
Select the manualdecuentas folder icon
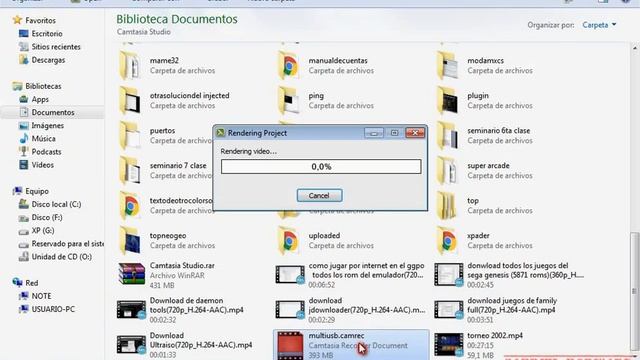pos(289,65)
